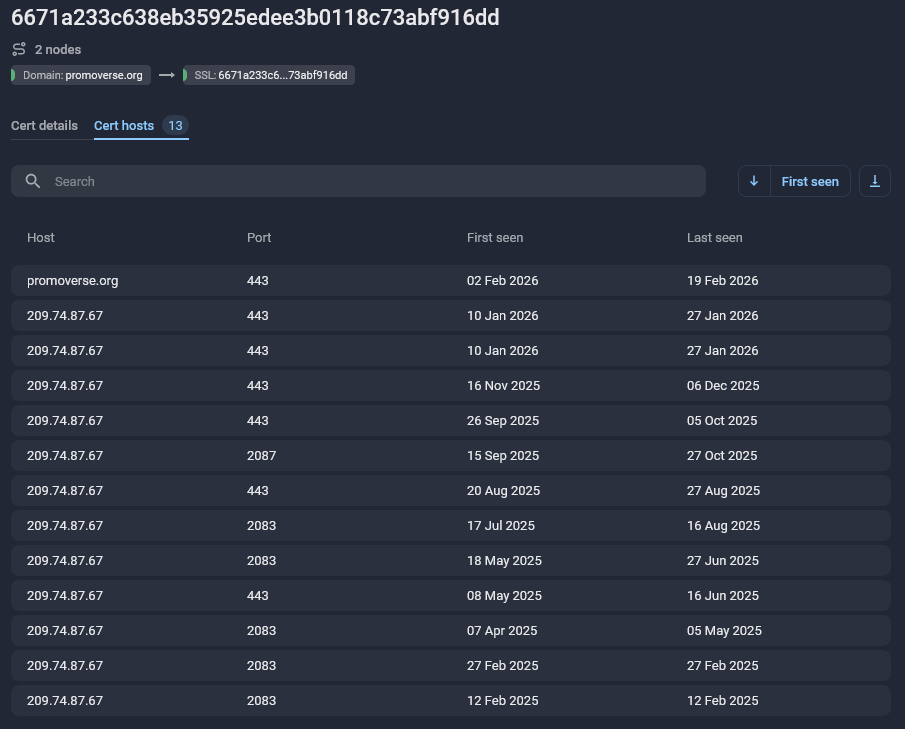Click the 13 count badge on Cert hosts

pyautogui.click(x=175, y=126)
